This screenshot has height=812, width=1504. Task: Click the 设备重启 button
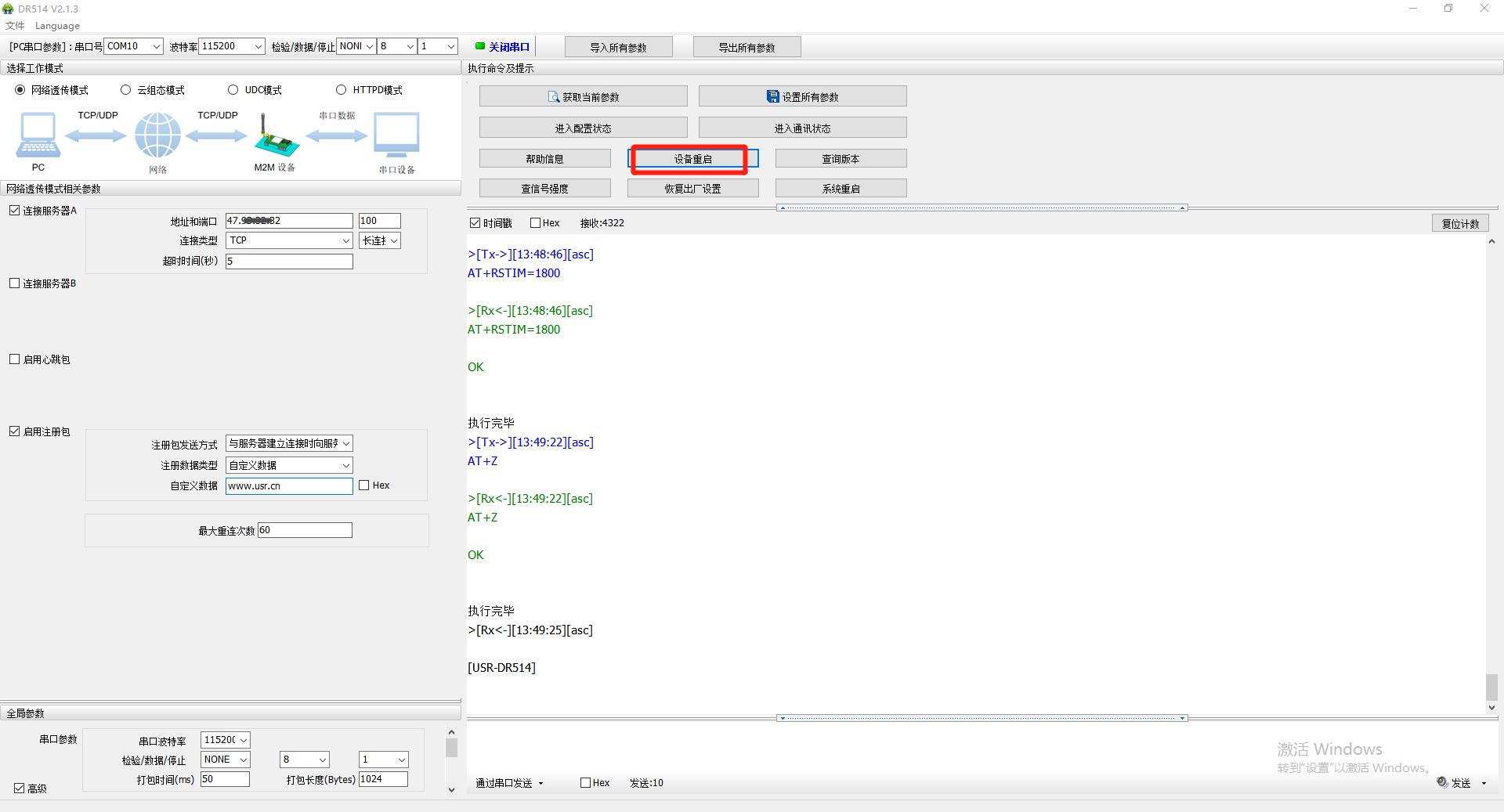692,159
